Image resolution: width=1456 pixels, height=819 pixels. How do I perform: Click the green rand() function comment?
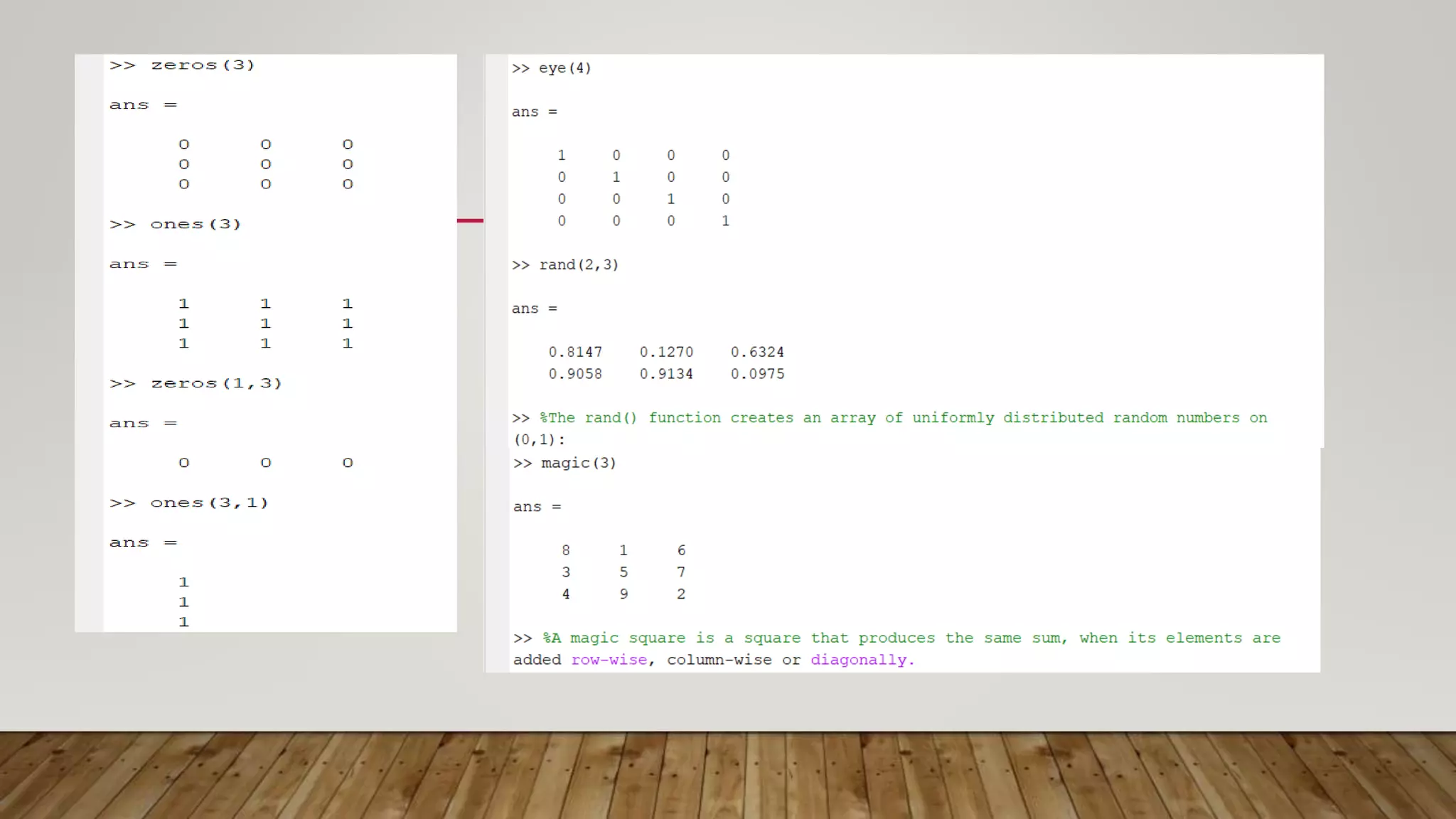tap(903, 418)
